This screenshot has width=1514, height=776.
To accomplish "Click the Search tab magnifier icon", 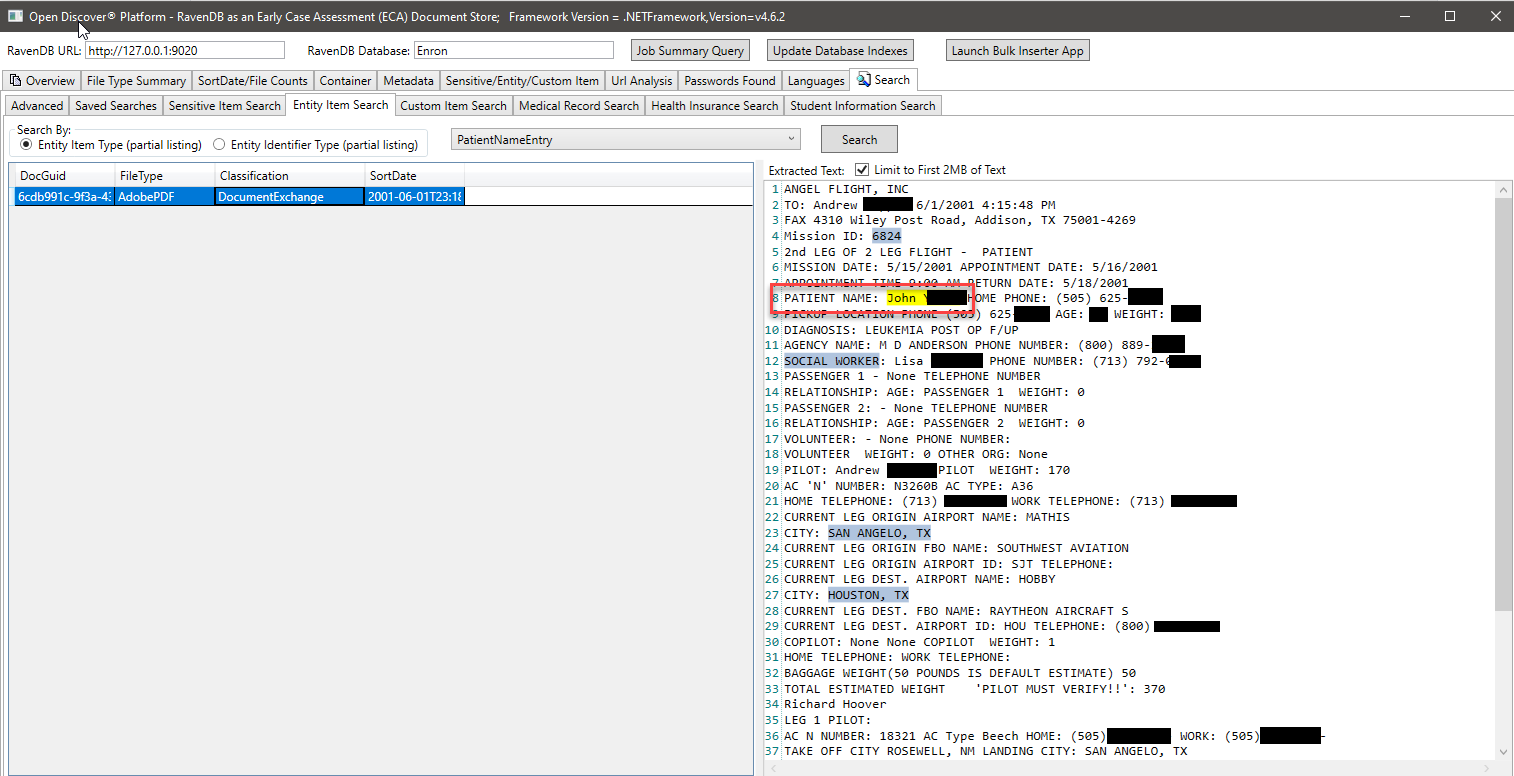I will [x=864, y=80].
